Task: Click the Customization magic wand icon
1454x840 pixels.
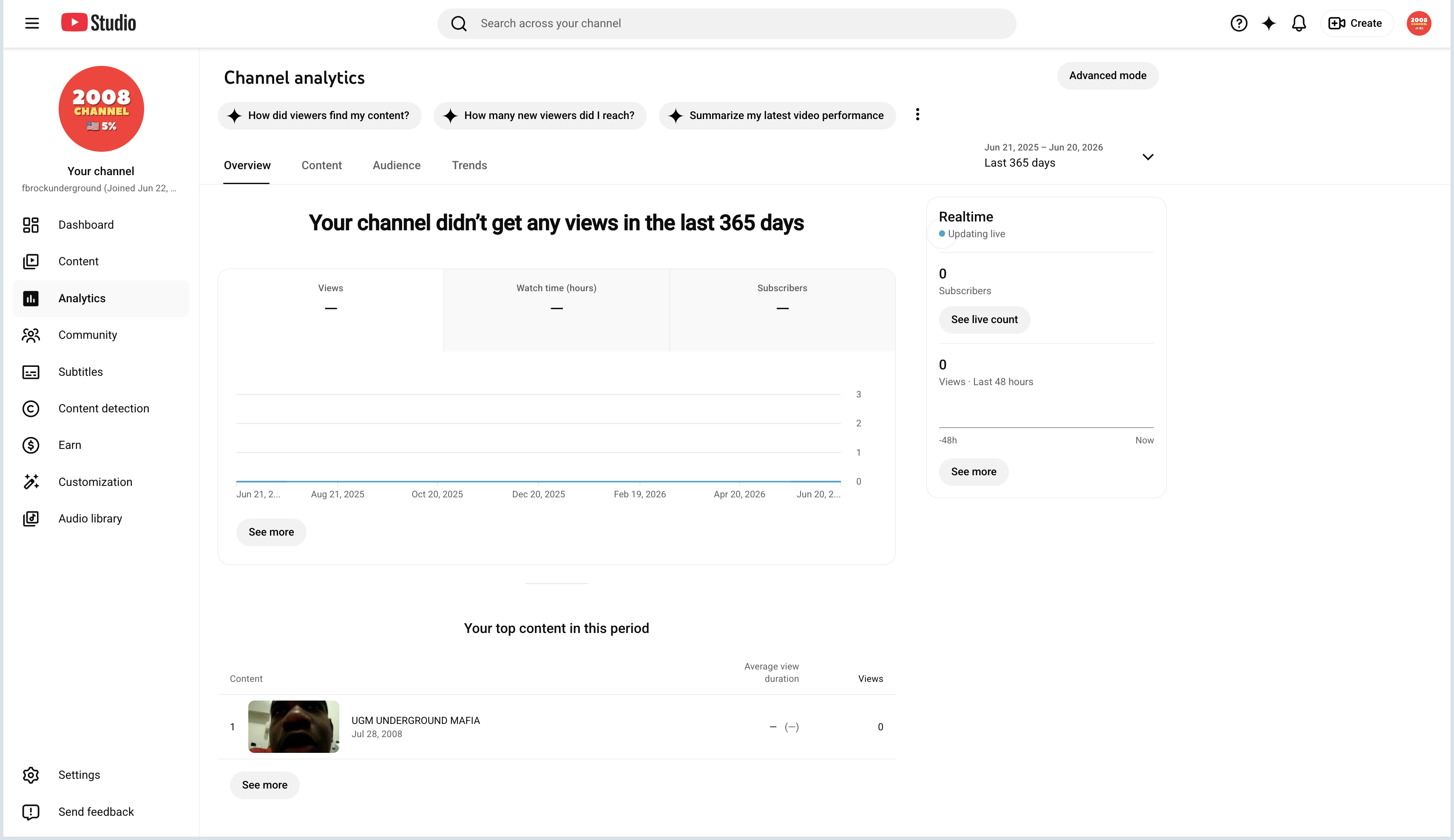Action: pos(31,482)
